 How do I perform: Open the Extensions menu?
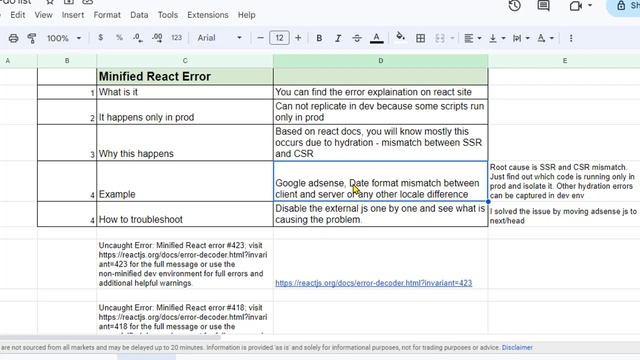pos(208,15)
